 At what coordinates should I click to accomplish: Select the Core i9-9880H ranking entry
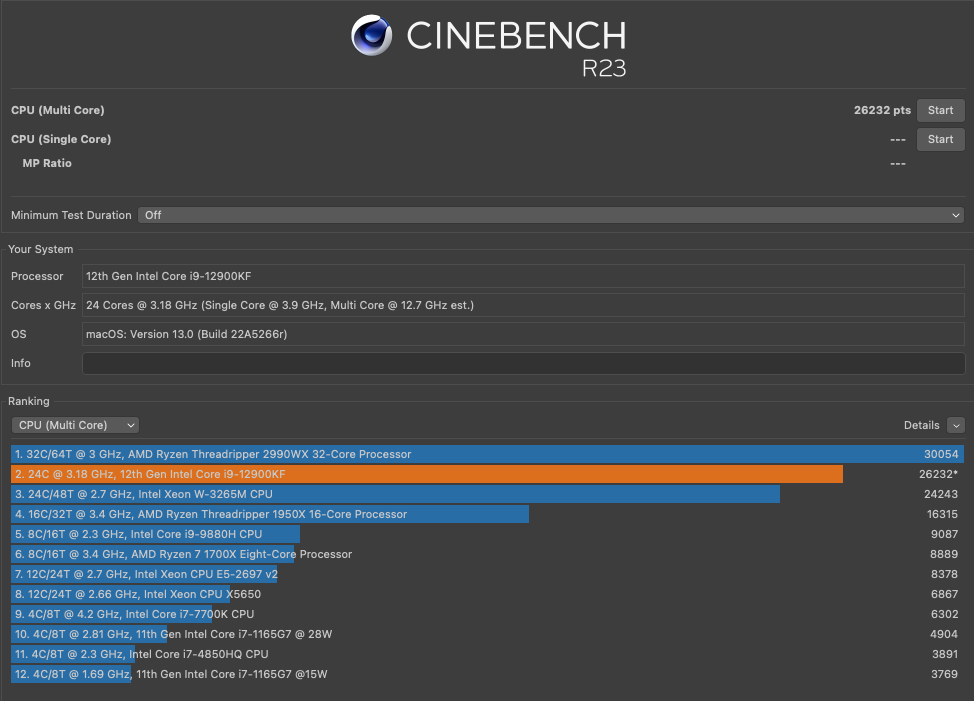point(156,534)
